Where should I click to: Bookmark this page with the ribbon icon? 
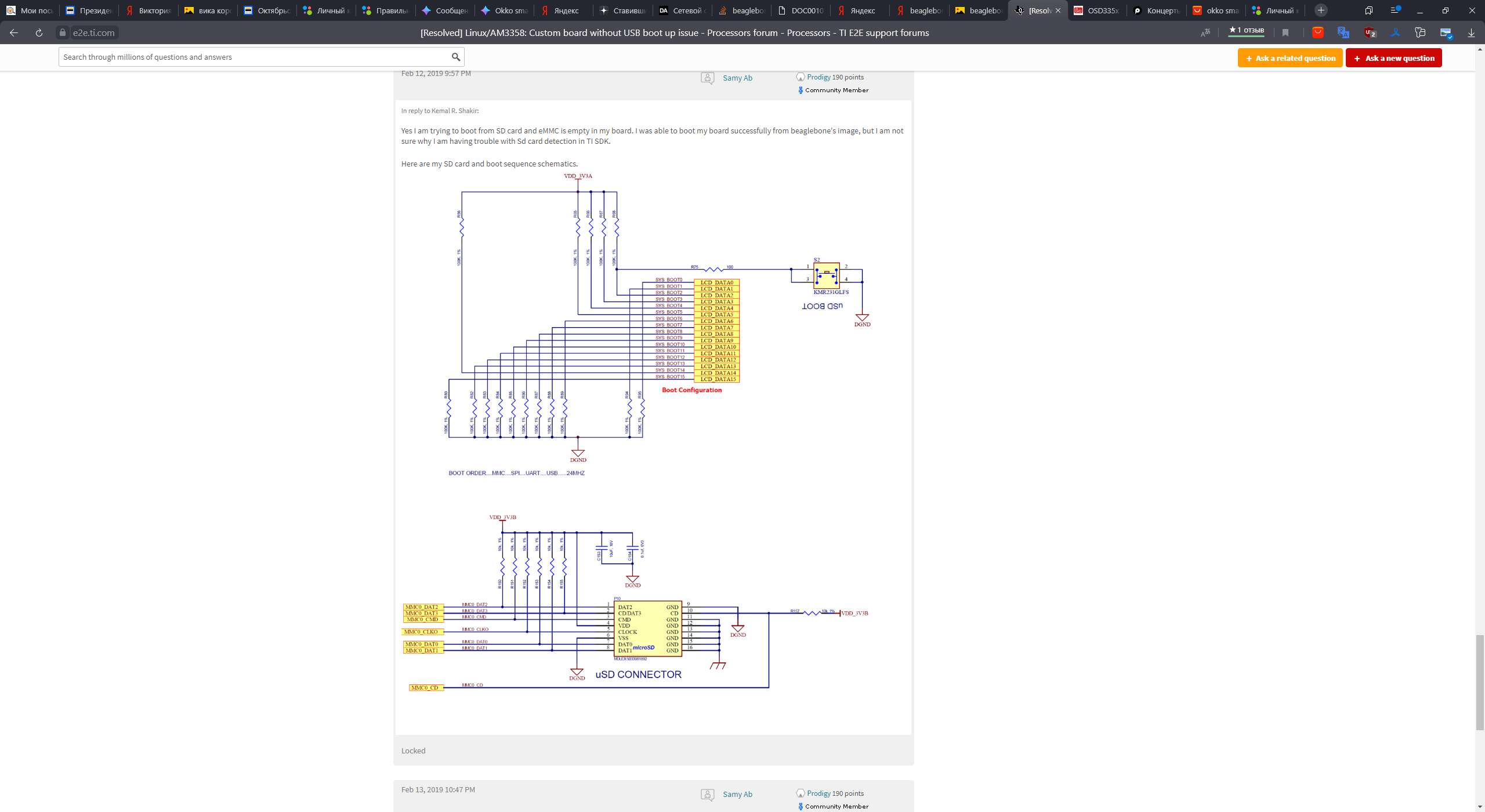coord(1285,33)
